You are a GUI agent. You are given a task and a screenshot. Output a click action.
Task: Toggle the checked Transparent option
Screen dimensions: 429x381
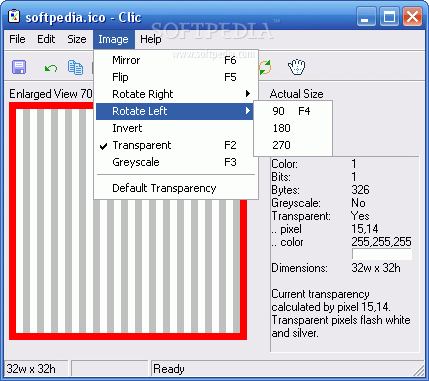(x=175, y=145)
